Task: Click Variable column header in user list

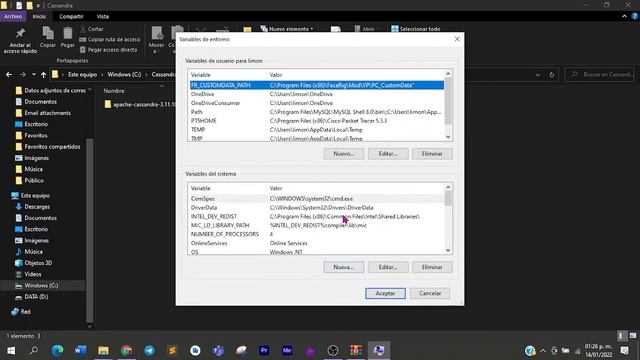Action: click(227, 75)
